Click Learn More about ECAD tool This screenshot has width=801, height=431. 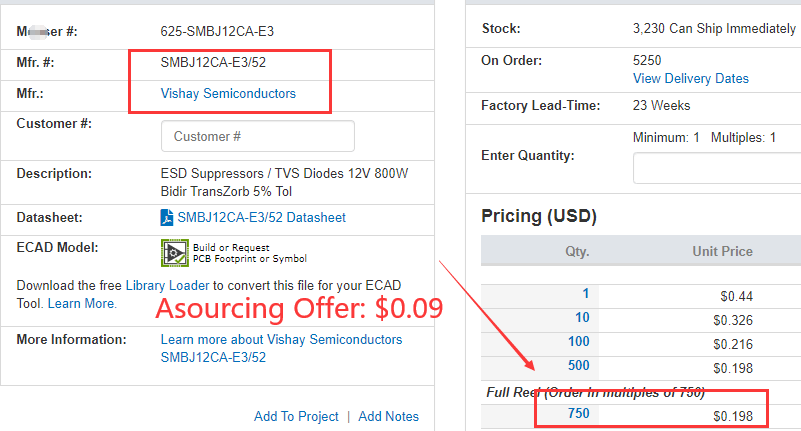(x=82, y=304)
